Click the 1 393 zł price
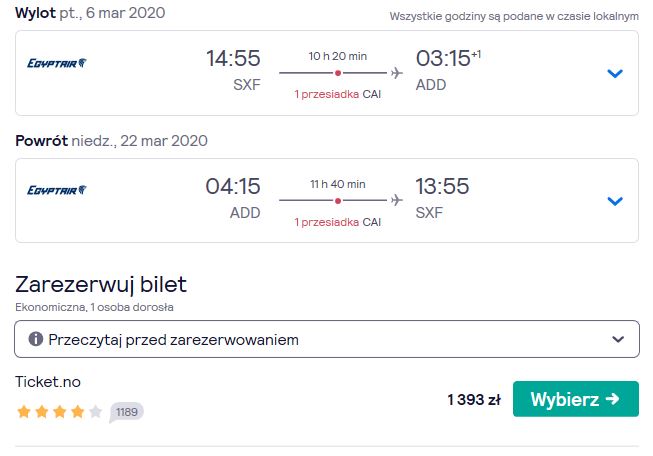 (474, 400)
